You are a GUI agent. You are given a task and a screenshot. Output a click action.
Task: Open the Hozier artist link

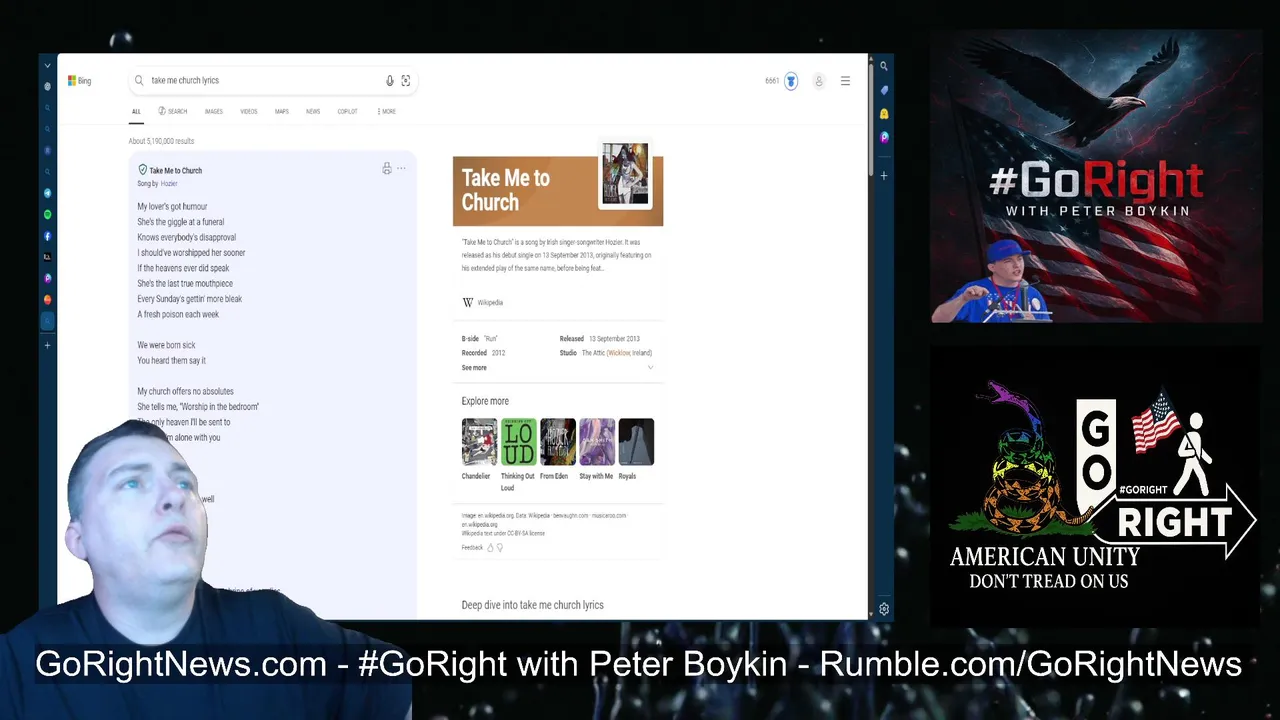tap(169, 184)
